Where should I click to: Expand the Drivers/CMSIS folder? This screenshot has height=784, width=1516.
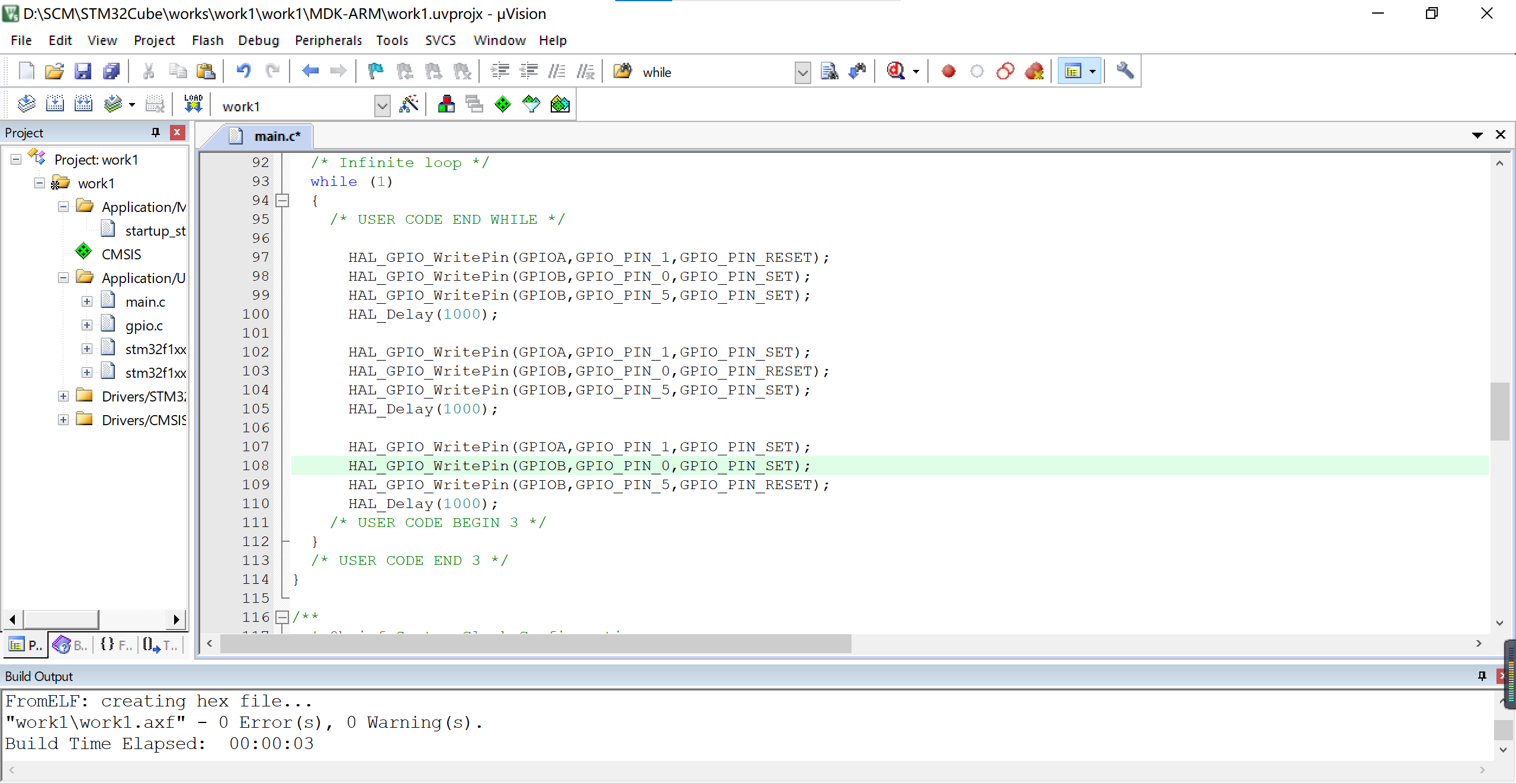pos(63,420)
